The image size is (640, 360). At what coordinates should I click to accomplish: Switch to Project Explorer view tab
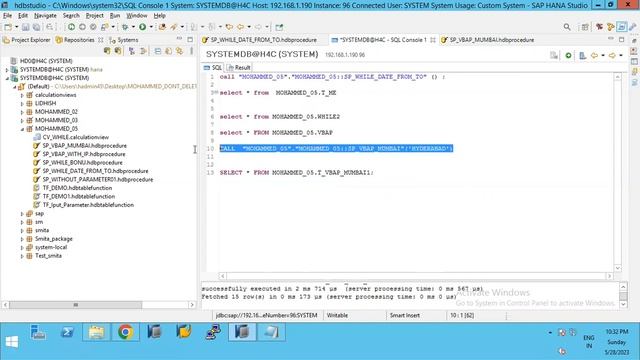click(27, 40)
